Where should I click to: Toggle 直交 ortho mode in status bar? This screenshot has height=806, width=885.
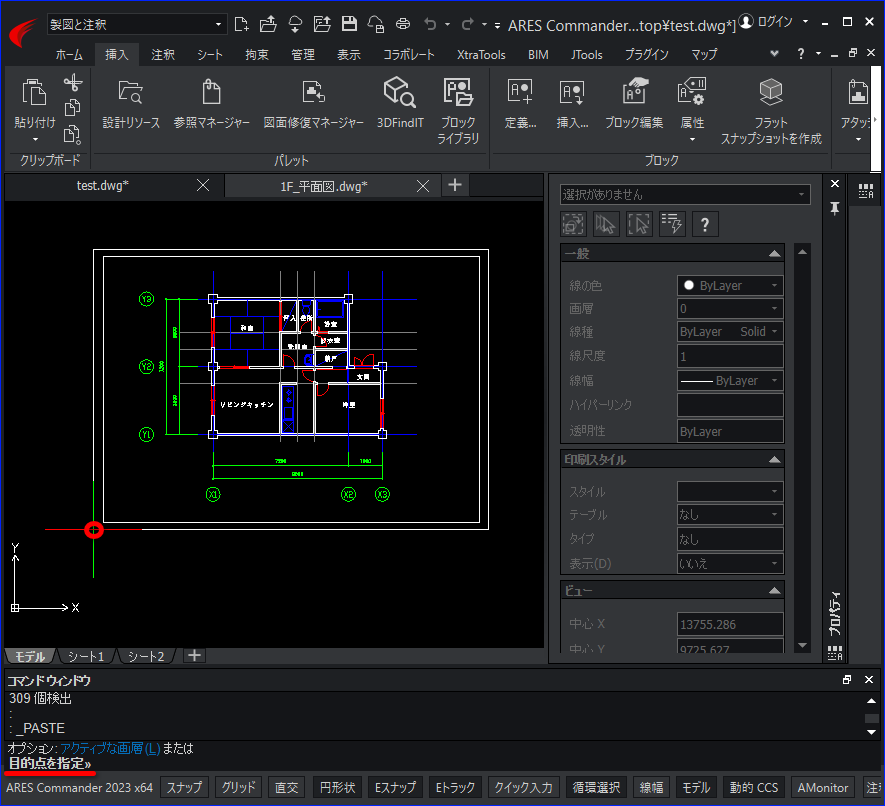pos(286,788)
